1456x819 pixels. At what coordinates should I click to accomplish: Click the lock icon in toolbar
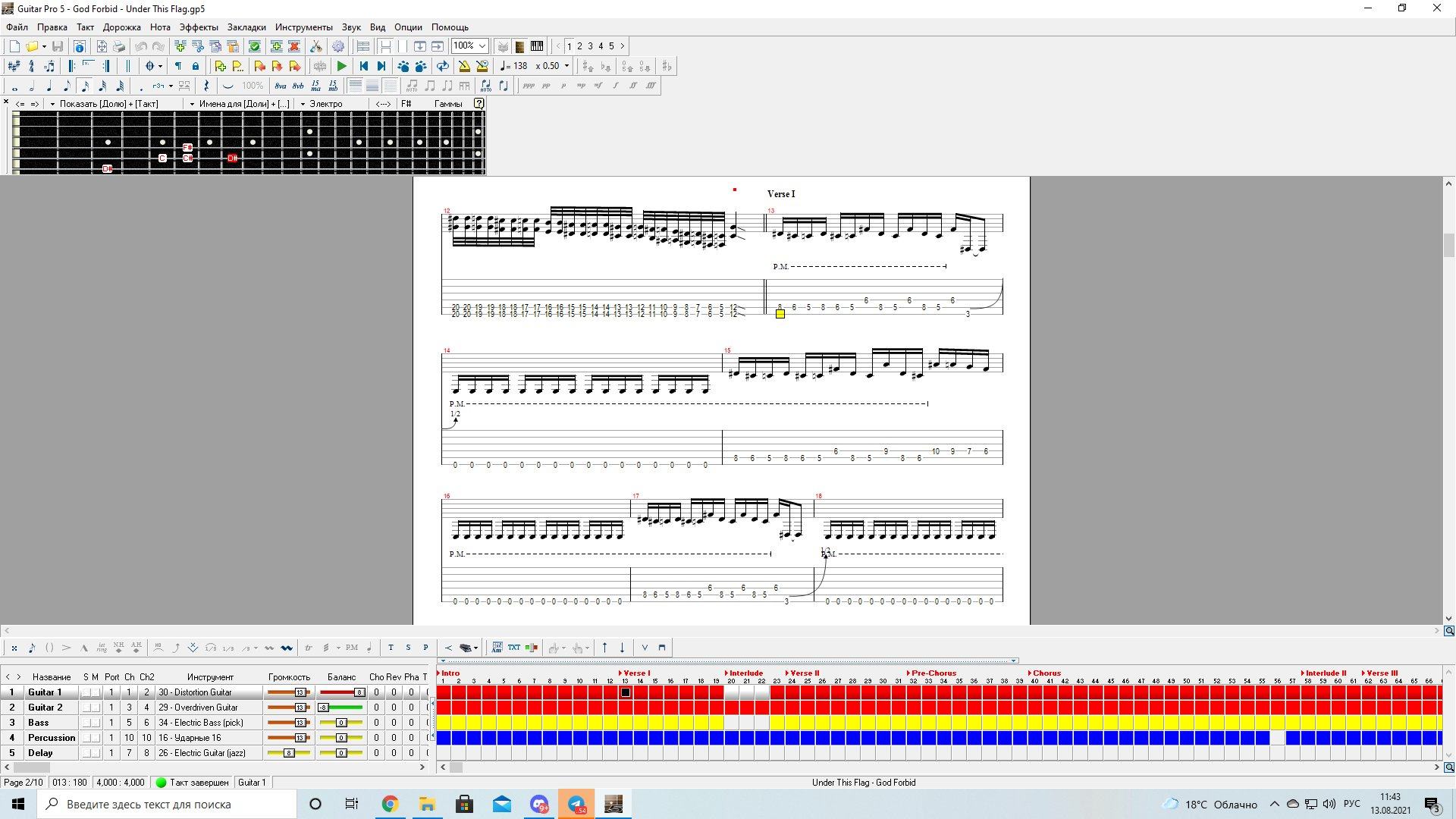(196, 66)
